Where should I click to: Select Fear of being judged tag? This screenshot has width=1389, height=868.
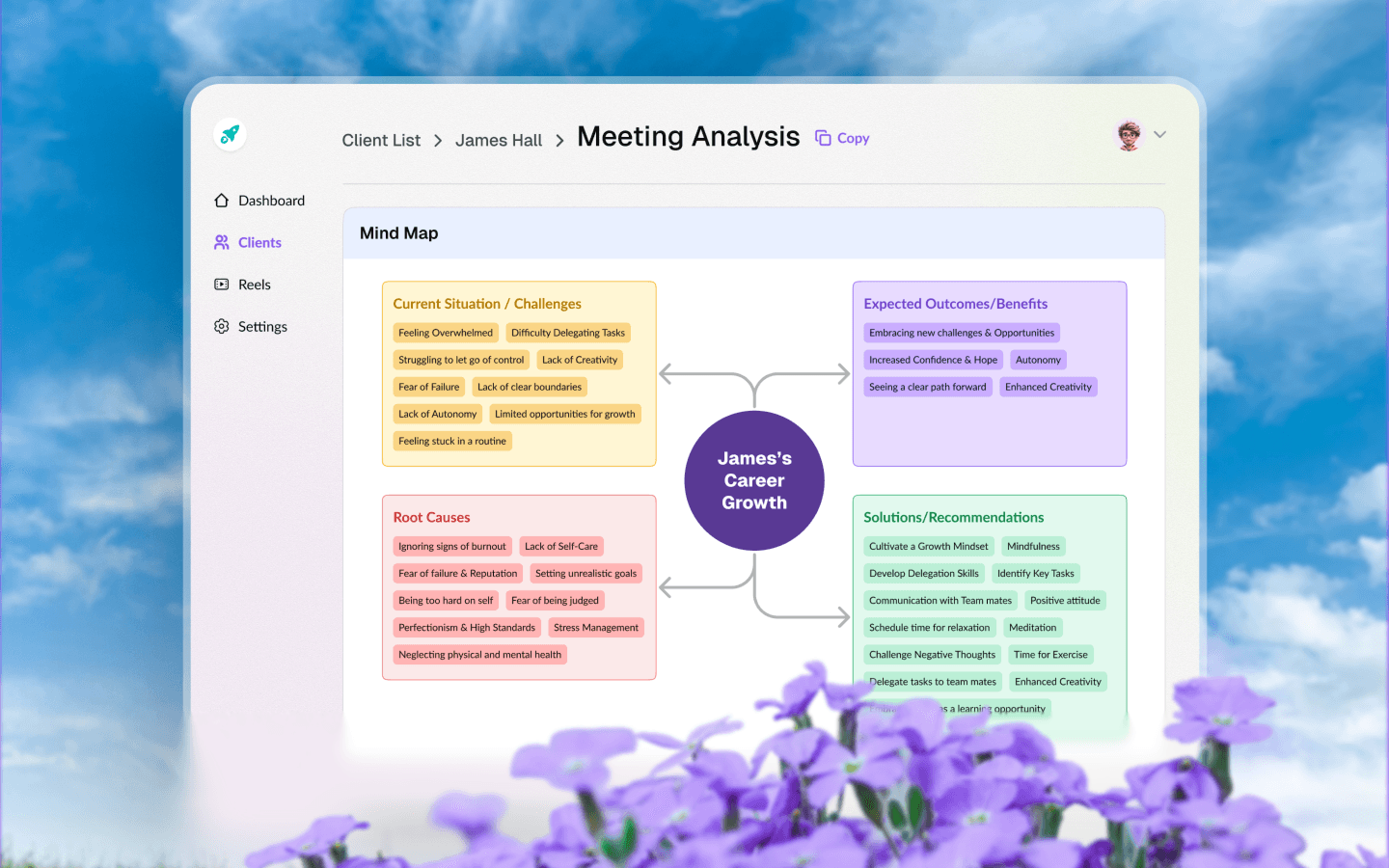[555, 601]
